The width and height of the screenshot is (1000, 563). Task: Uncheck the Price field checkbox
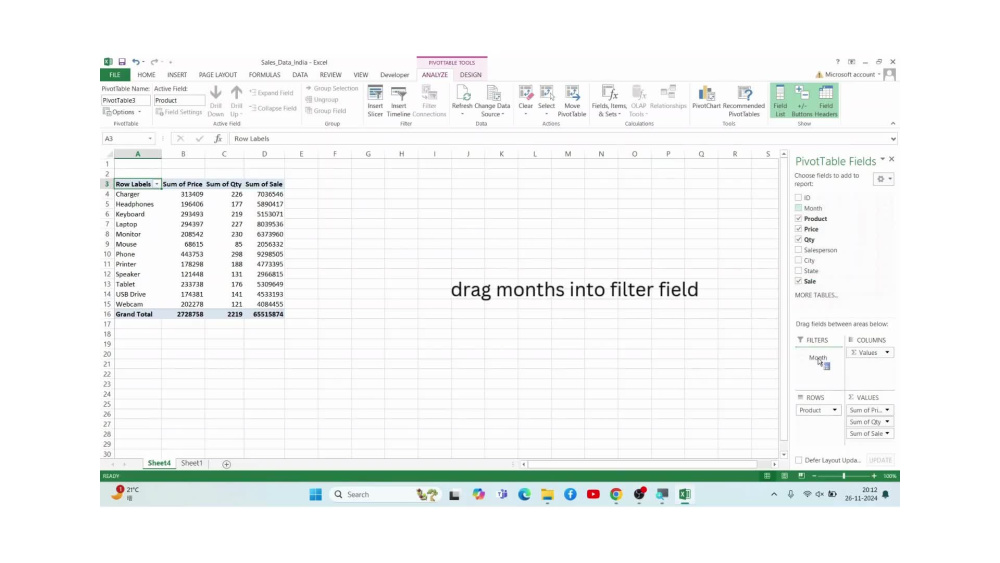(x=798, y=229)
